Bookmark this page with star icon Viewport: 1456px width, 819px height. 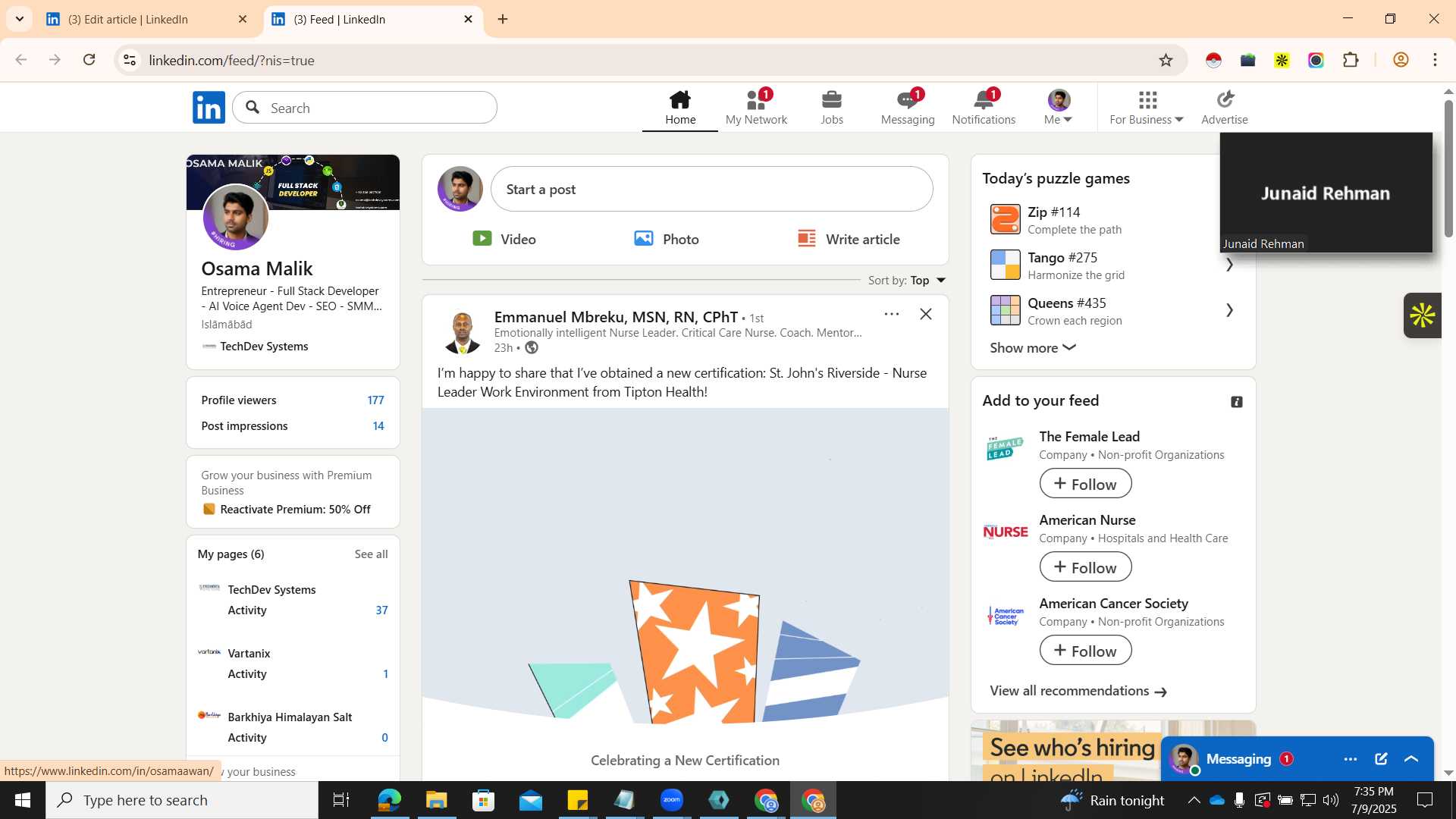(1166, 60)
